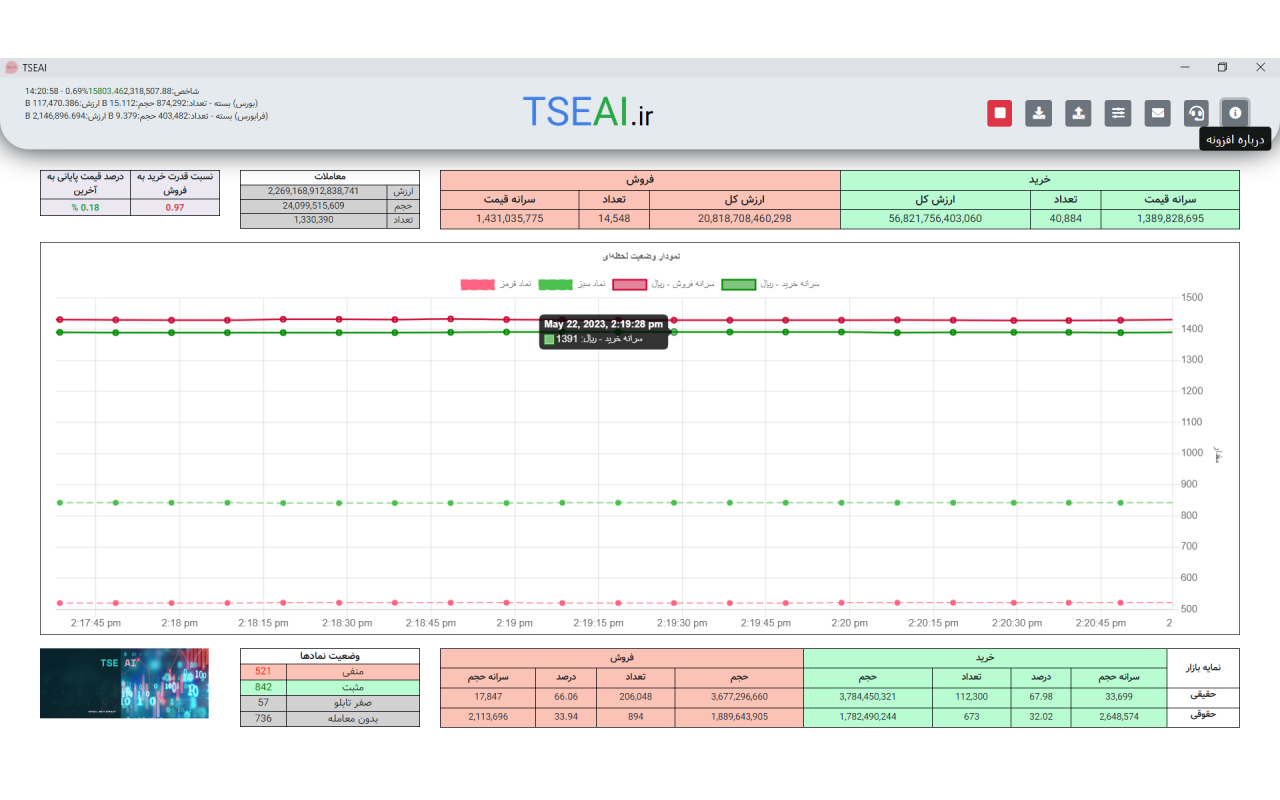Click the 2:19 pm x-axis label
This screenshot has height=800, width=1280.
pyautogui.click(x=513, y=622)
